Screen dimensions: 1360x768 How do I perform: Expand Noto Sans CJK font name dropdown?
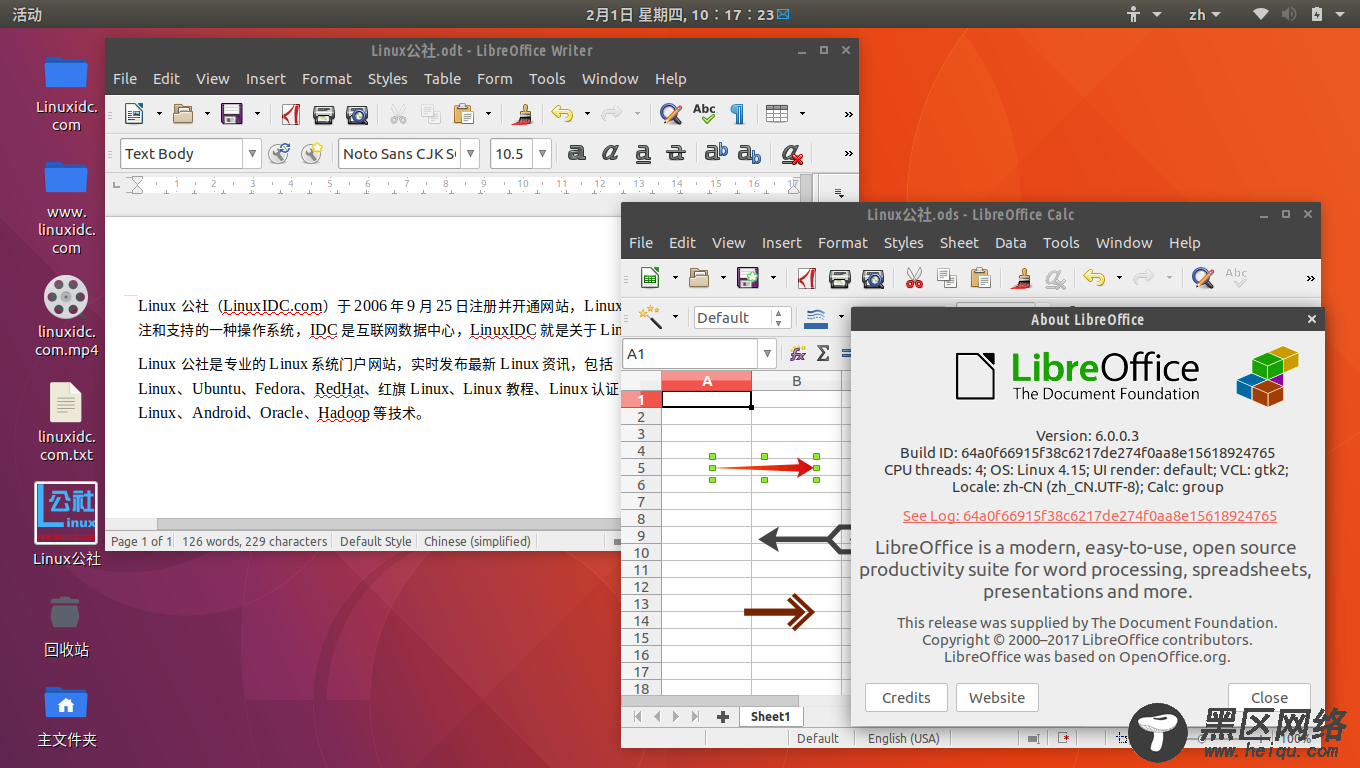pos(470,154)
